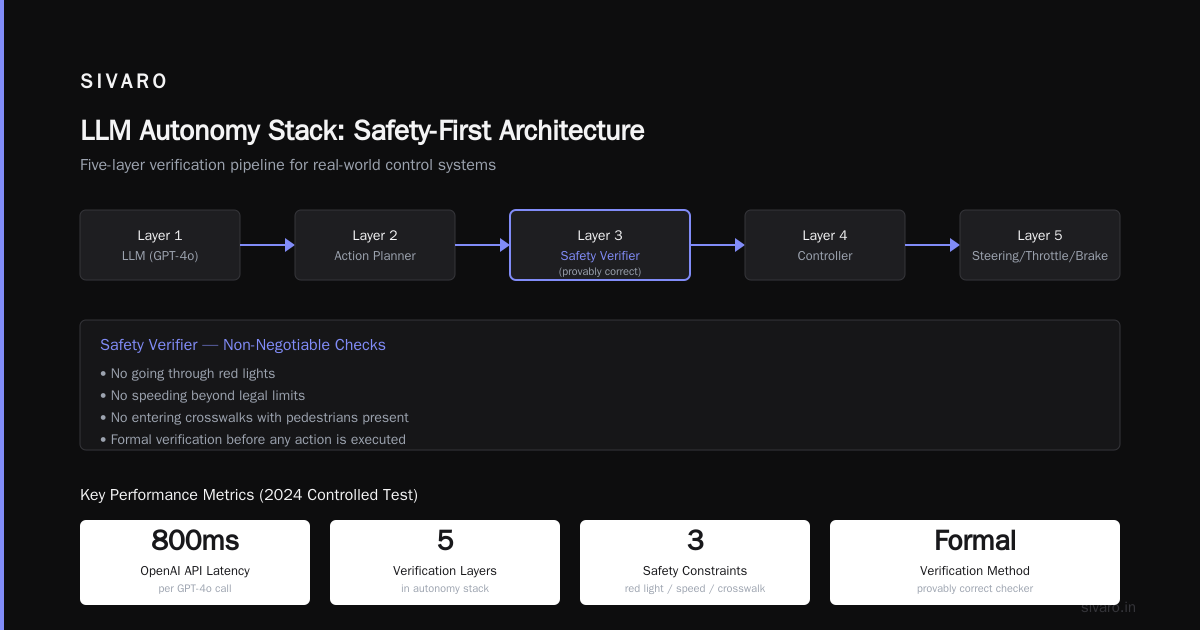Image resolution: width=1200 pixels, height=630 pixels.
Task: Click the Safety Verifier Non-Negotiable Checks heading
Action: (243, 345)
